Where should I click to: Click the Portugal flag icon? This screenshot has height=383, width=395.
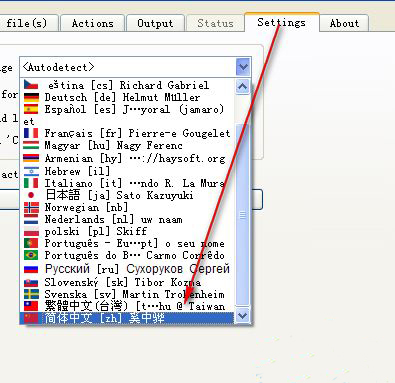pos(31,243)
